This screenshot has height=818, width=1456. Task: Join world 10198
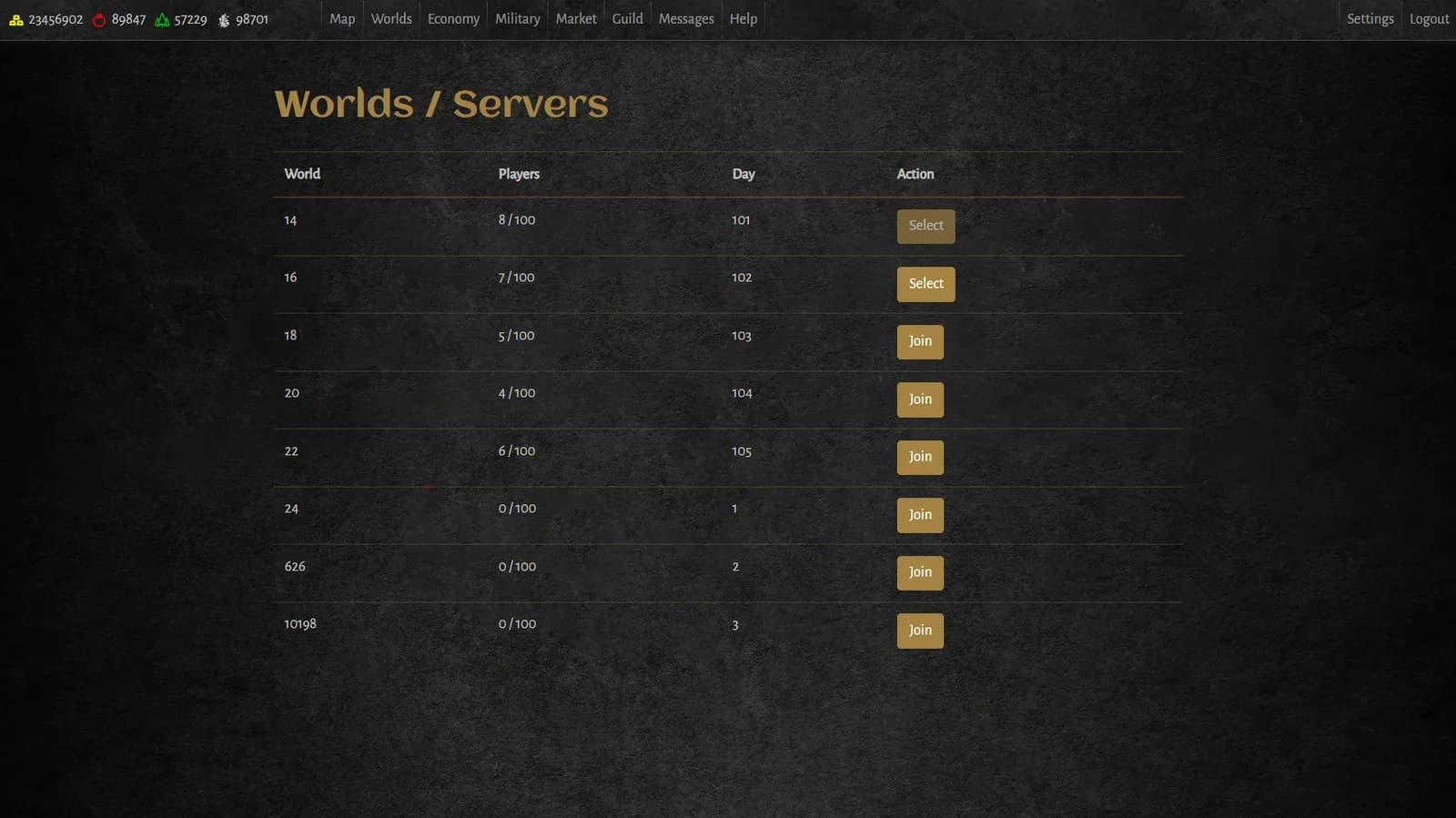pyautogui.click(x=920, y=631)
